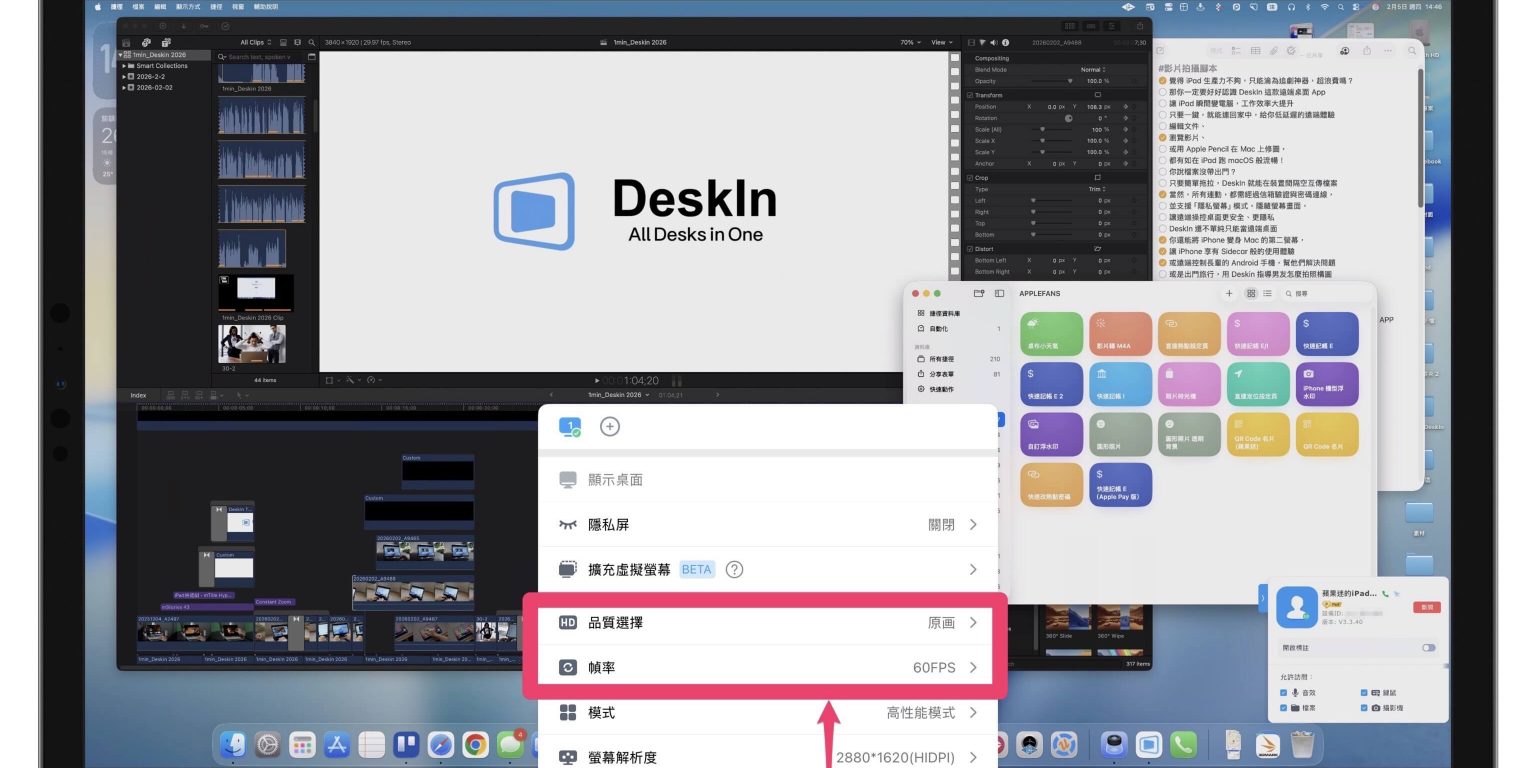The image size is (1536, 768).
Task: Click the add display plus icon
Action: pyautogui.click(x=609, y=427)
